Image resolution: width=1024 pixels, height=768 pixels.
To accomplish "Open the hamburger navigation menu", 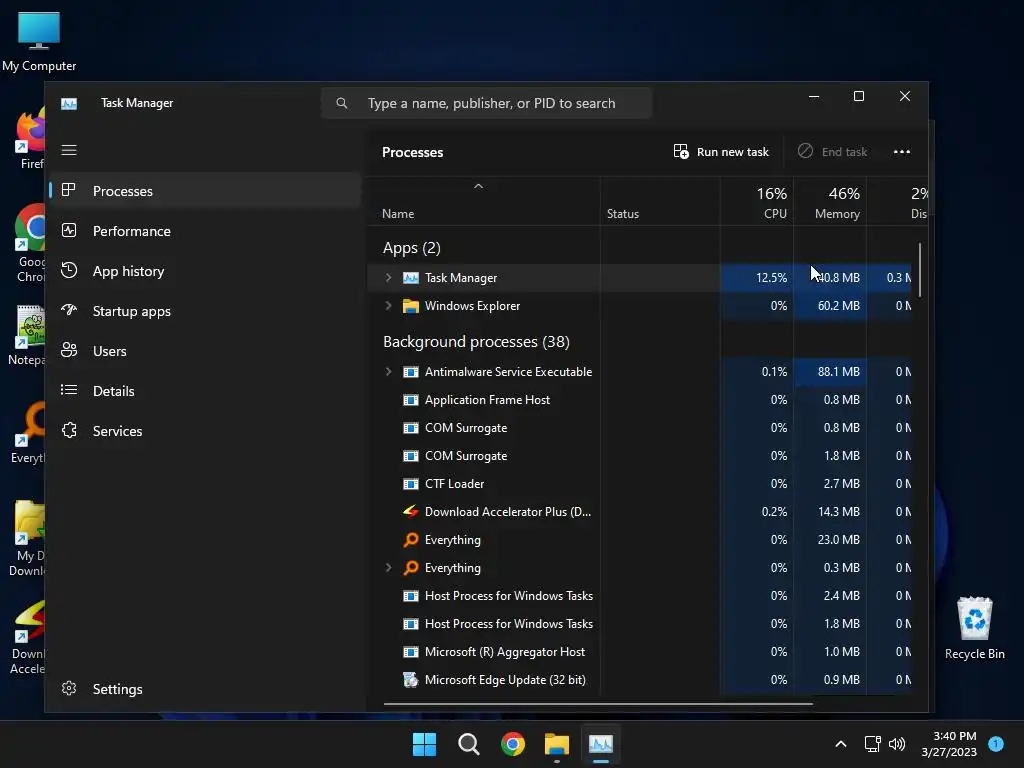I will pos(69,150).
